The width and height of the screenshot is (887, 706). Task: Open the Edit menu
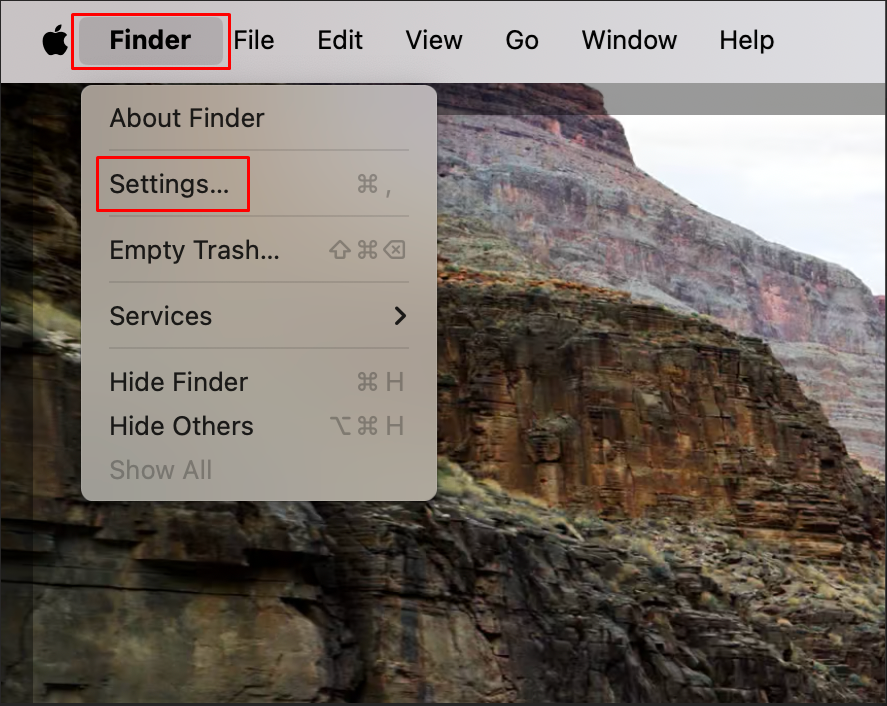pyautogui.click(x=339, y=40)
